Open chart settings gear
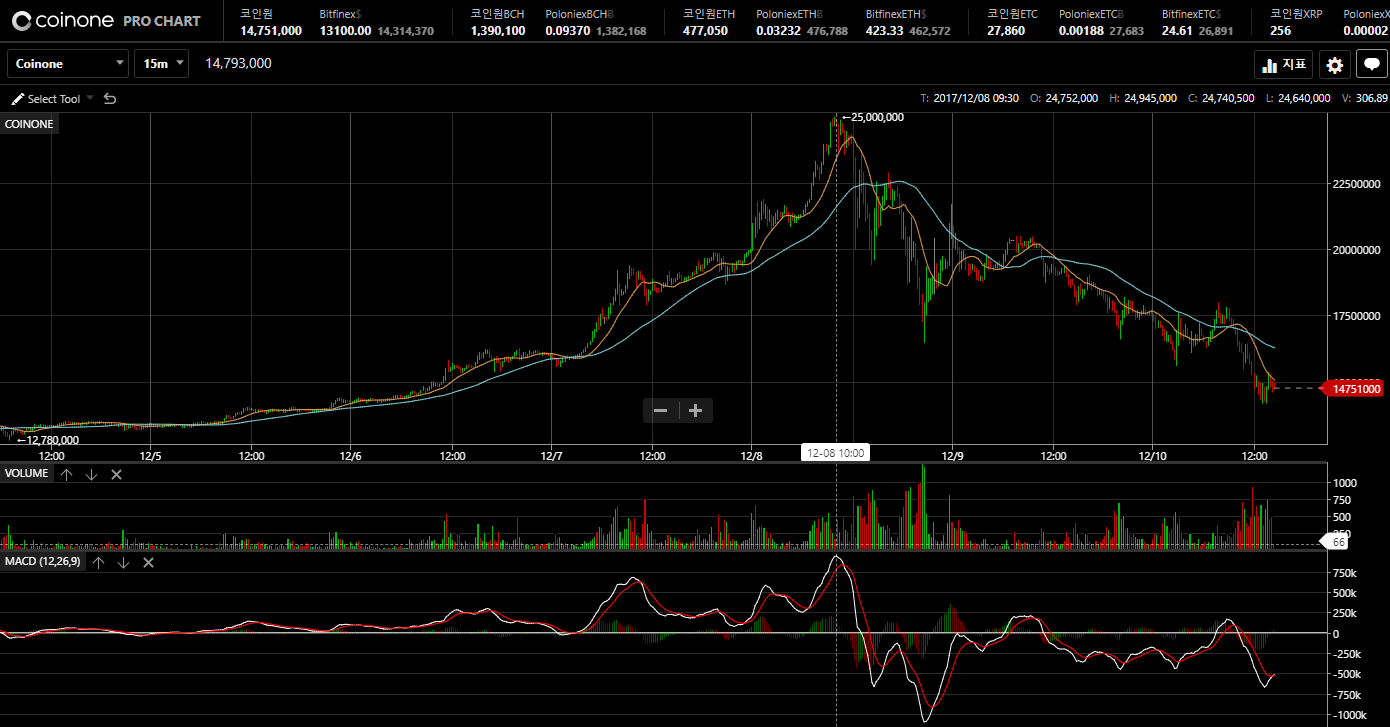 [1335, 65]
